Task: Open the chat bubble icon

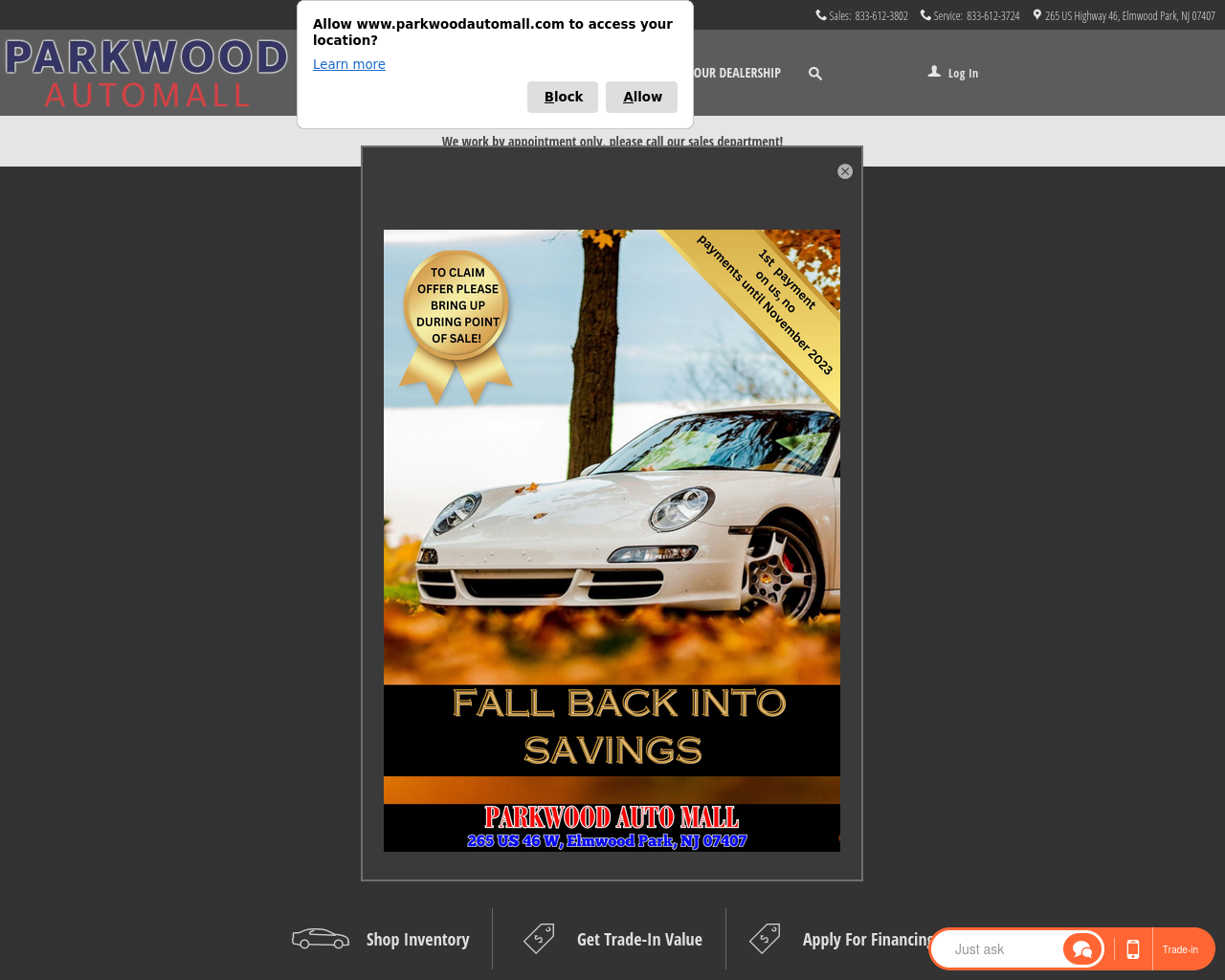Action: click(x=1082, y=949)
